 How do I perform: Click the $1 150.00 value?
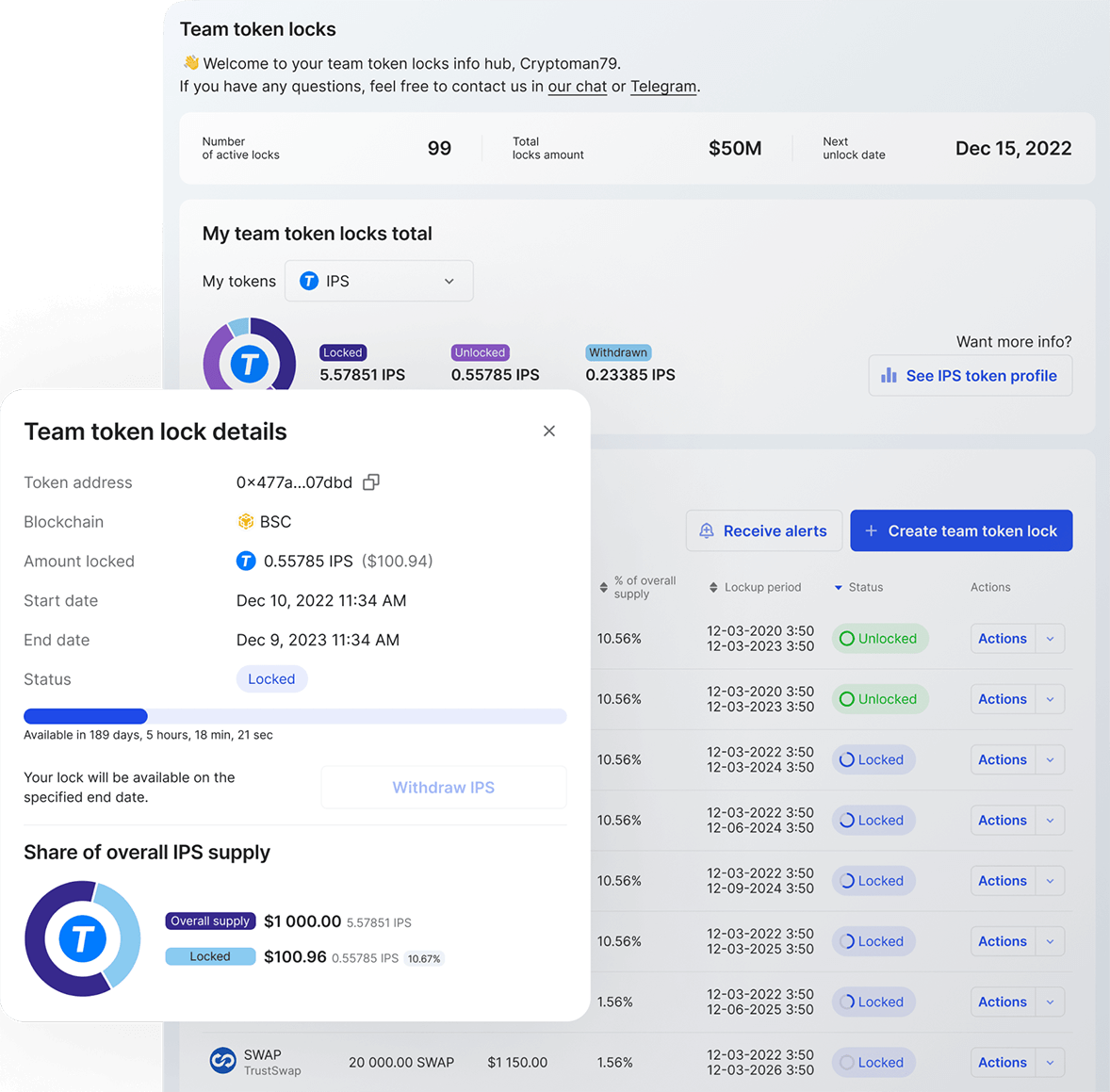coord(517,1062)
